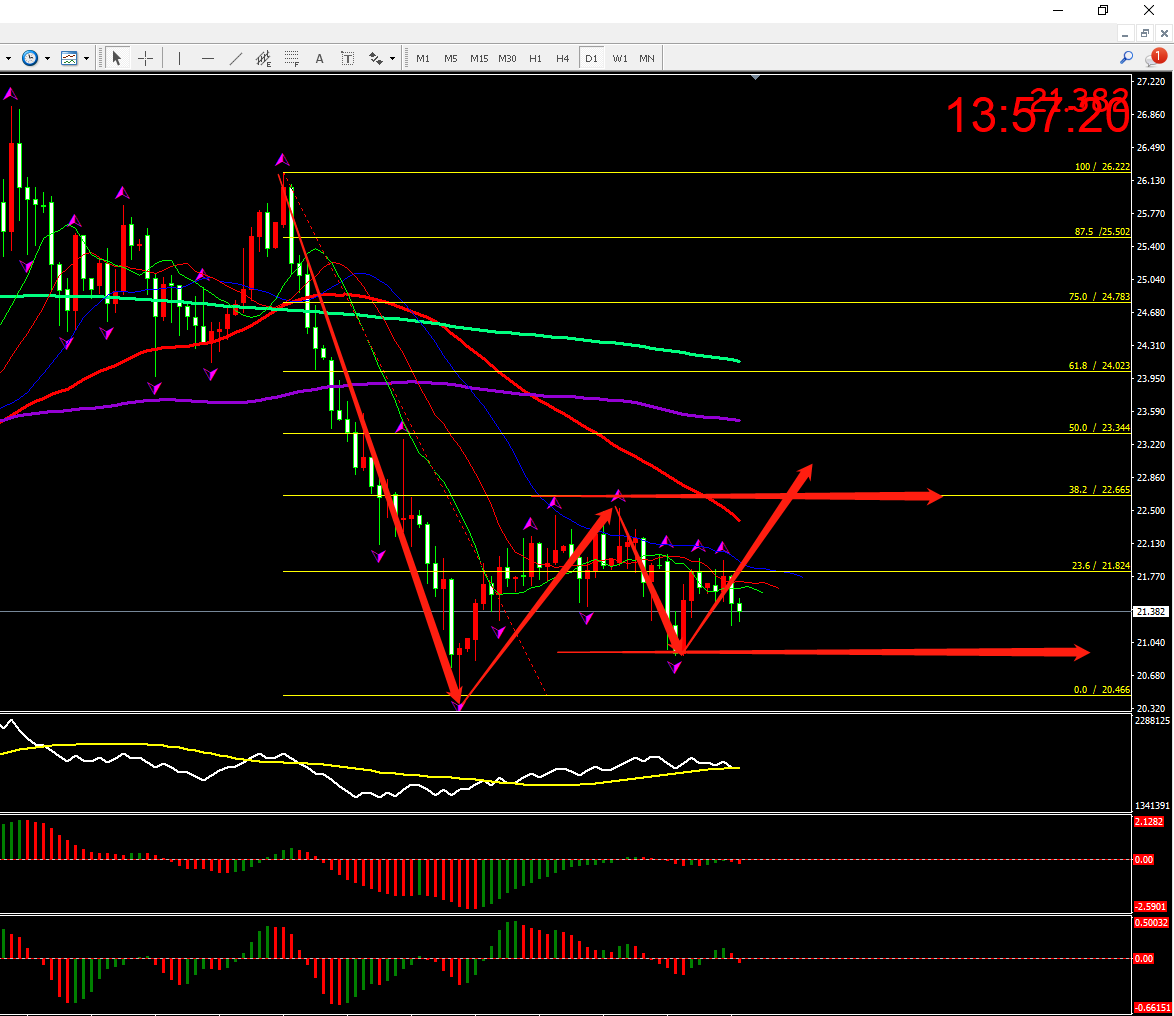Switch chart to M1 timeframe
This screenshot has width=1174, height=1016.
[423, 58]
